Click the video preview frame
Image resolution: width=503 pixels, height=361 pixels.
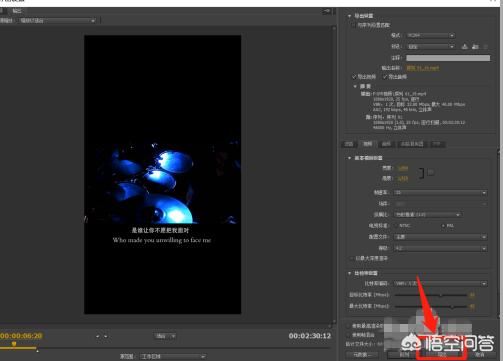(x=162, y=174)
